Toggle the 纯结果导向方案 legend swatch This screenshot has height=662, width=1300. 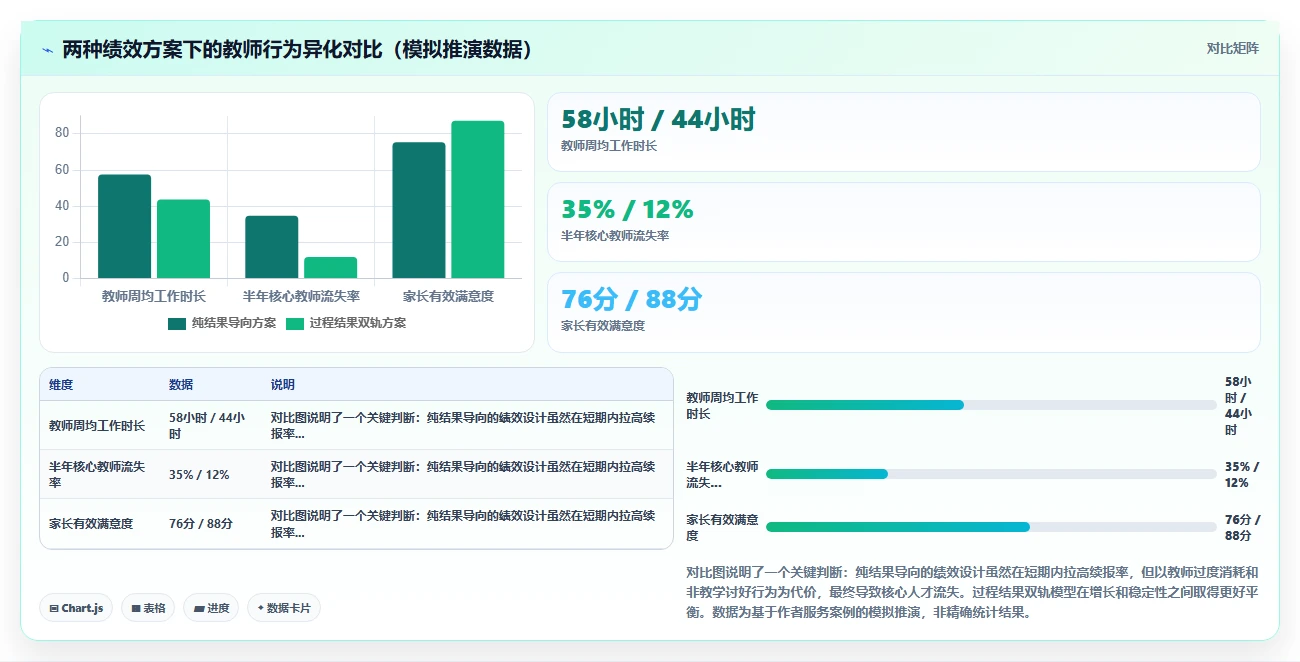pyautogui.click(x=177, y=323)
